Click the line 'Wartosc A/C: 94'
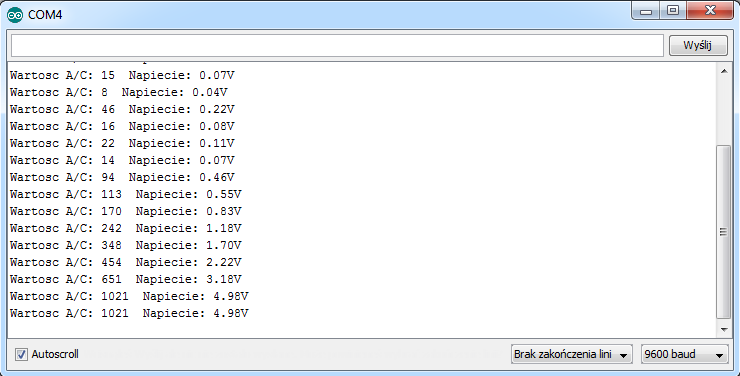 122,177
